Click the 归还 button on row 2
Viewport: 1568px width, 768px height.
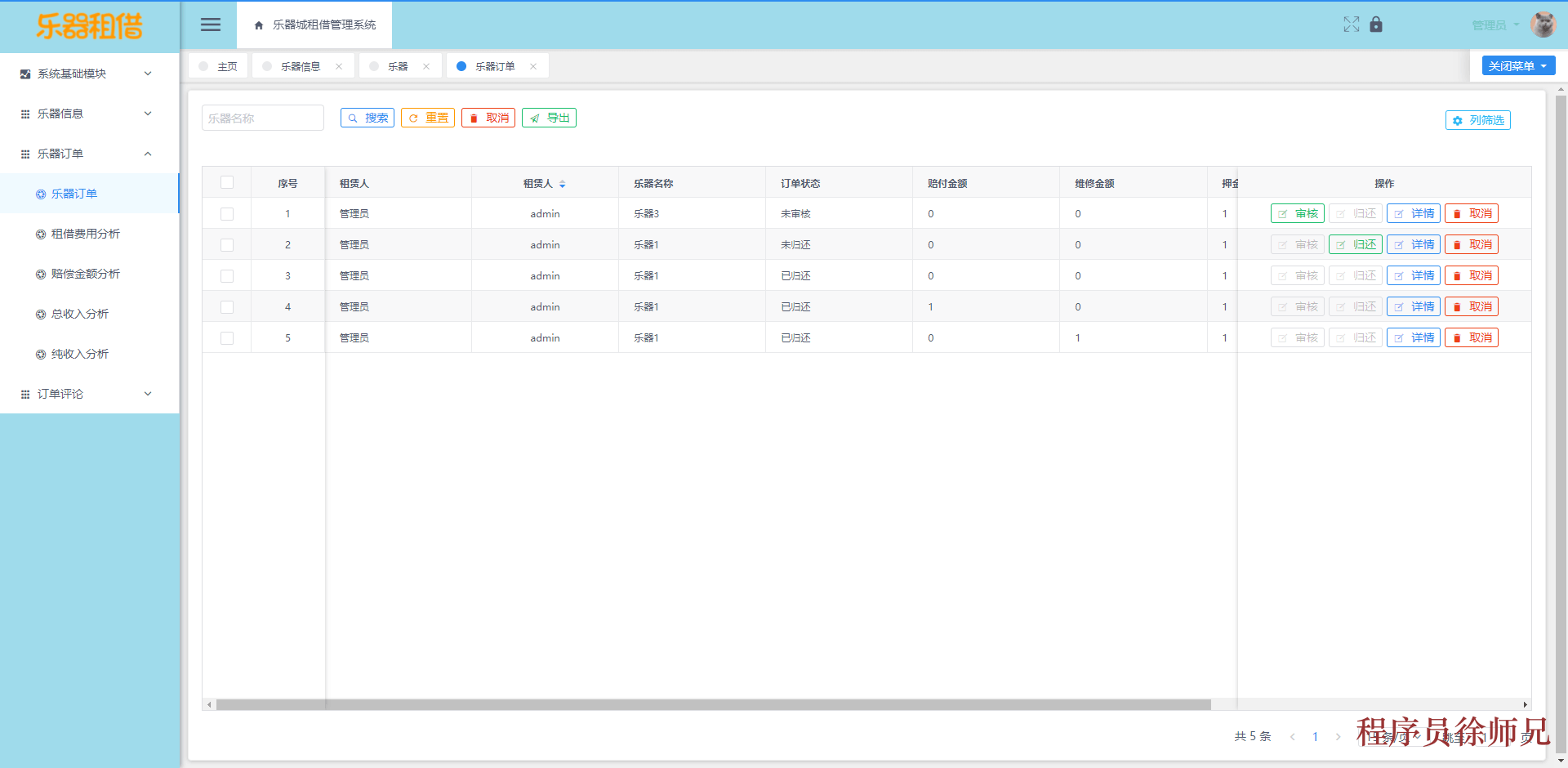1355,243
